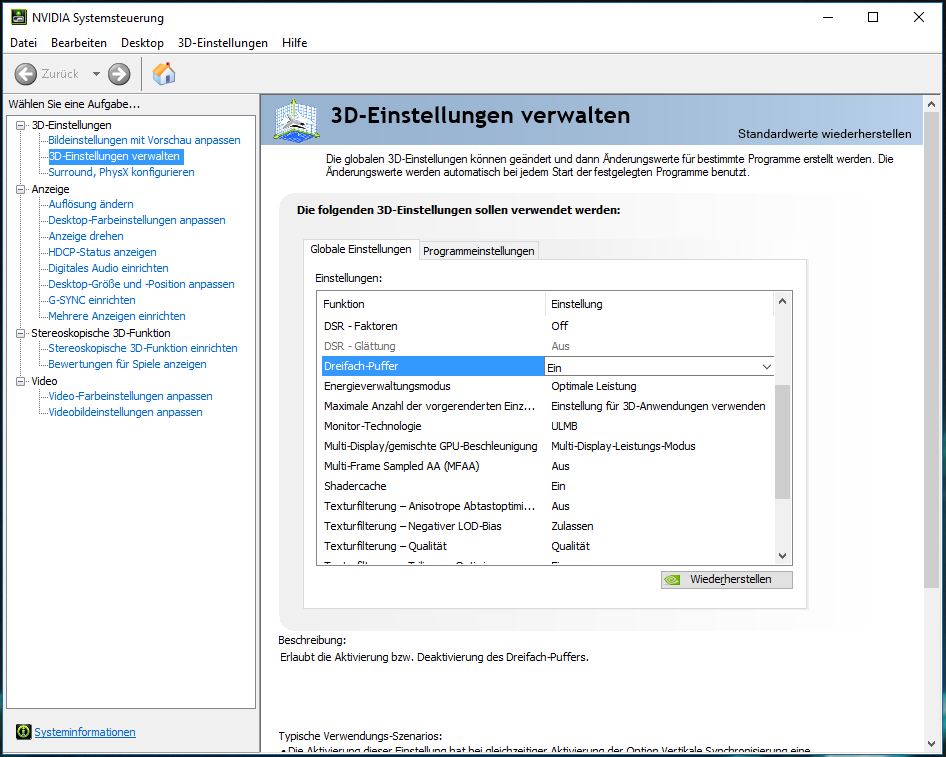Open Auflösung ändern page
The height and width of the screenshot is (757, 946).
[90, 204]
